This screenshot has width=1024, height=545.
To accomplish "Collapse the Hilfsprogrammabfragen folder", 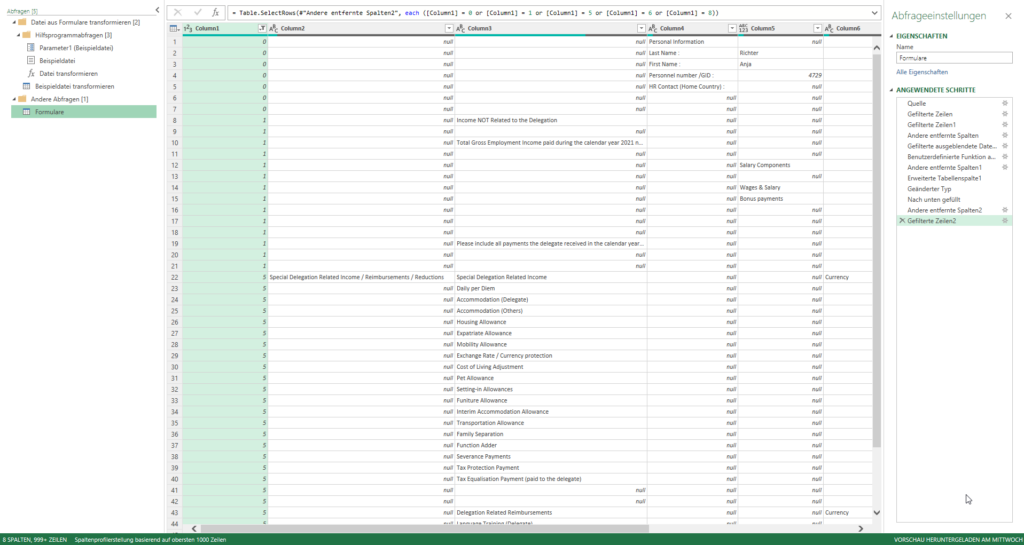I will click(x=20, y=35).
